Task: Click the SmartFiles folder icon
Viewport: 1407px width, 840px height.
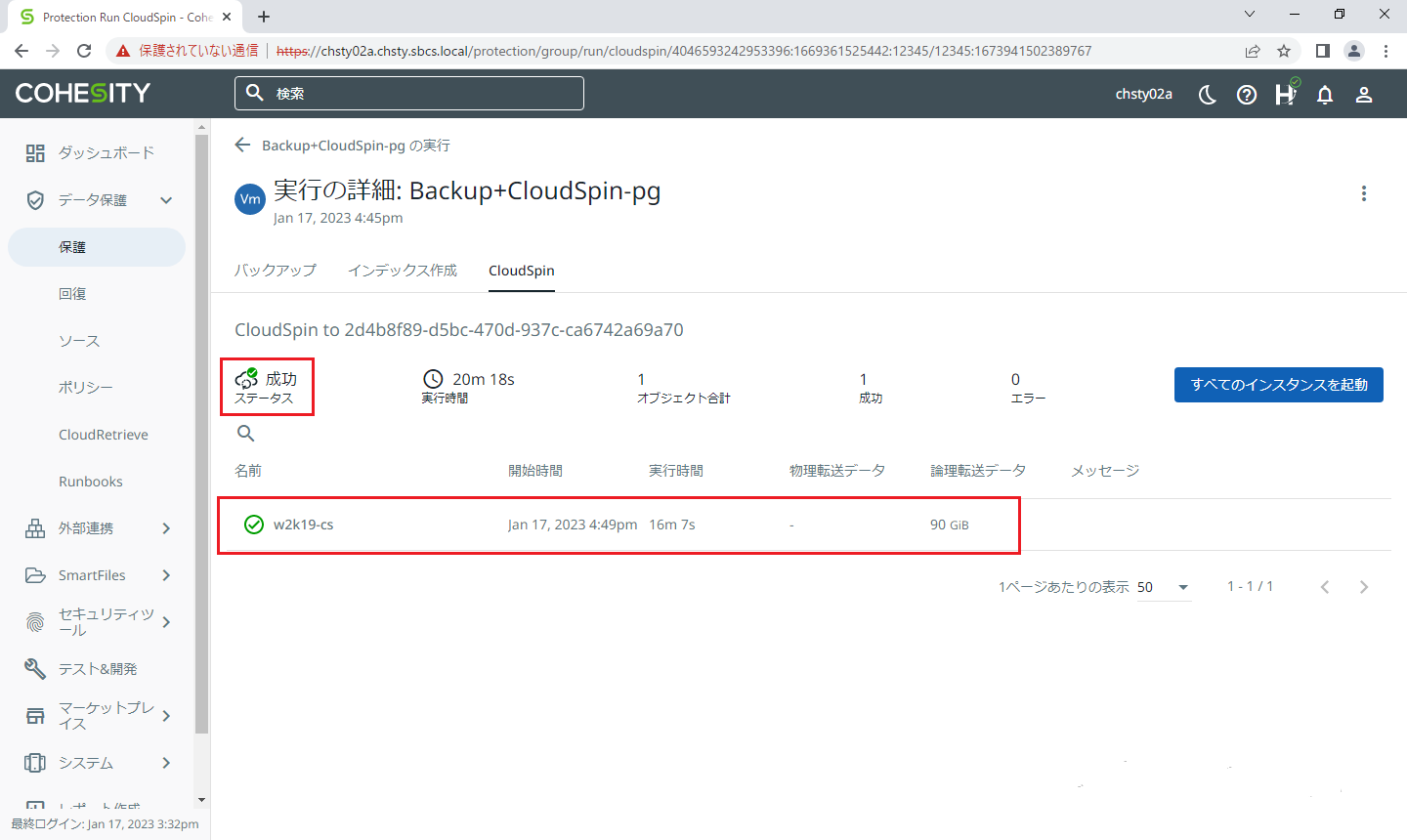Action: click(x=35, y=575)
